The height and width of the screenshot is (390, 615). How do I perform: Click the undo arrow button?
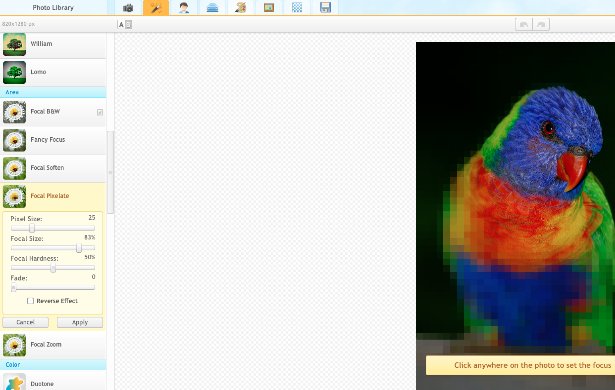pyautogui.click(x=524, y=24)
